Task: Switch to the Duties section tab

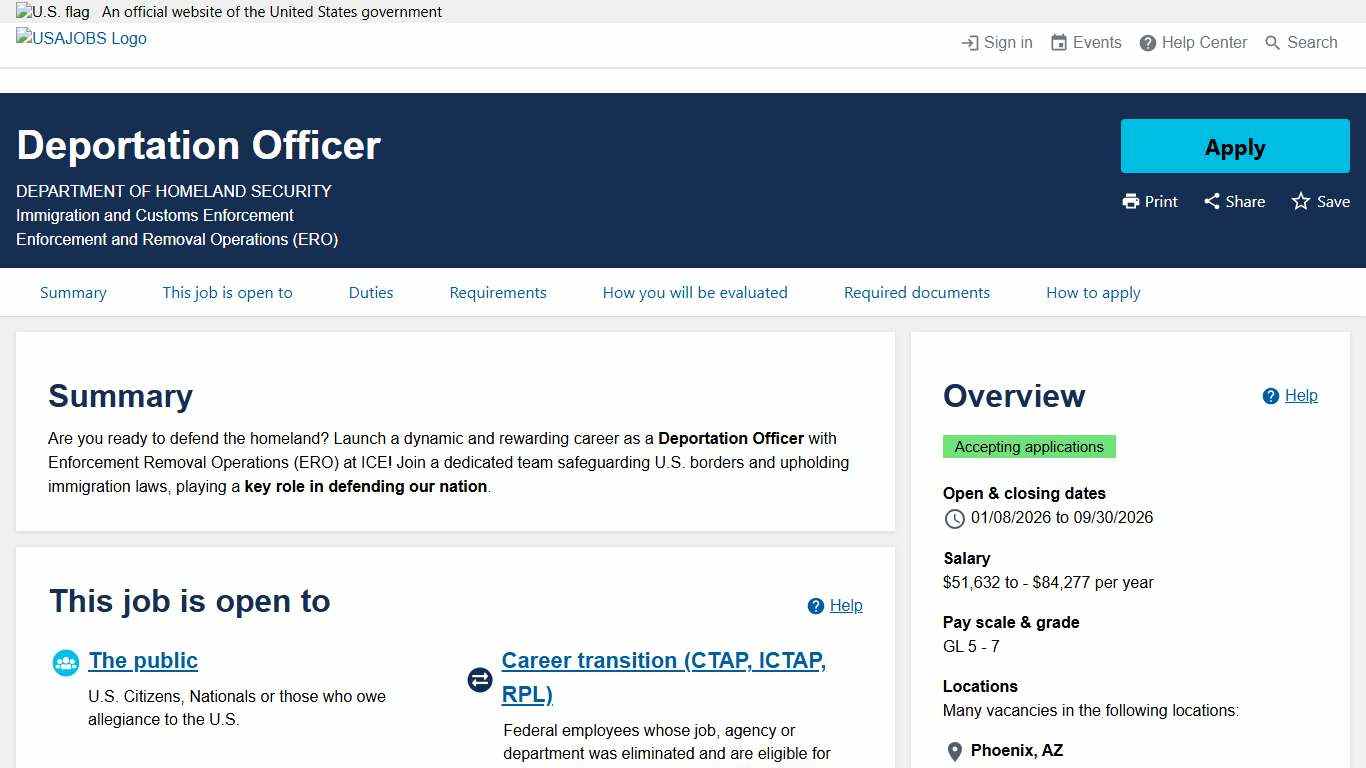Action: click(370, 292)
